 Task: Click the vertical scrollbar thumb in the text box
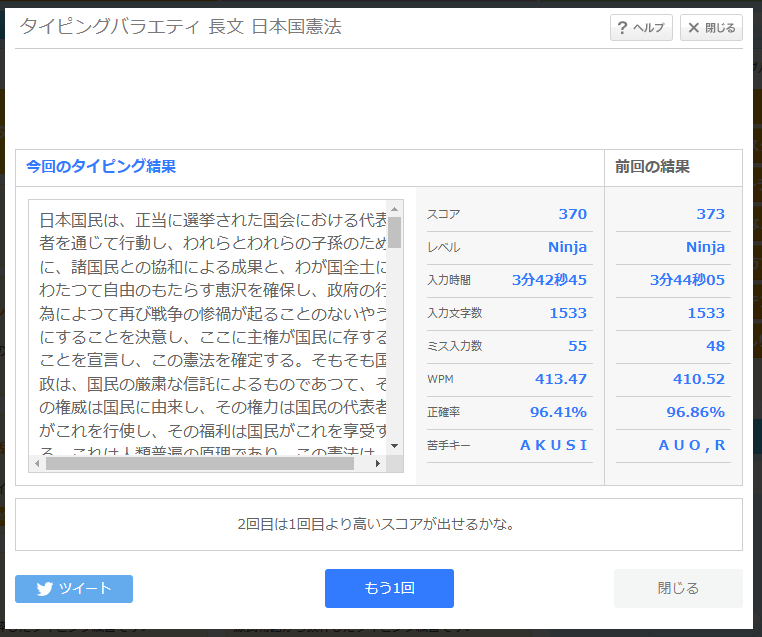coord(395,232)
